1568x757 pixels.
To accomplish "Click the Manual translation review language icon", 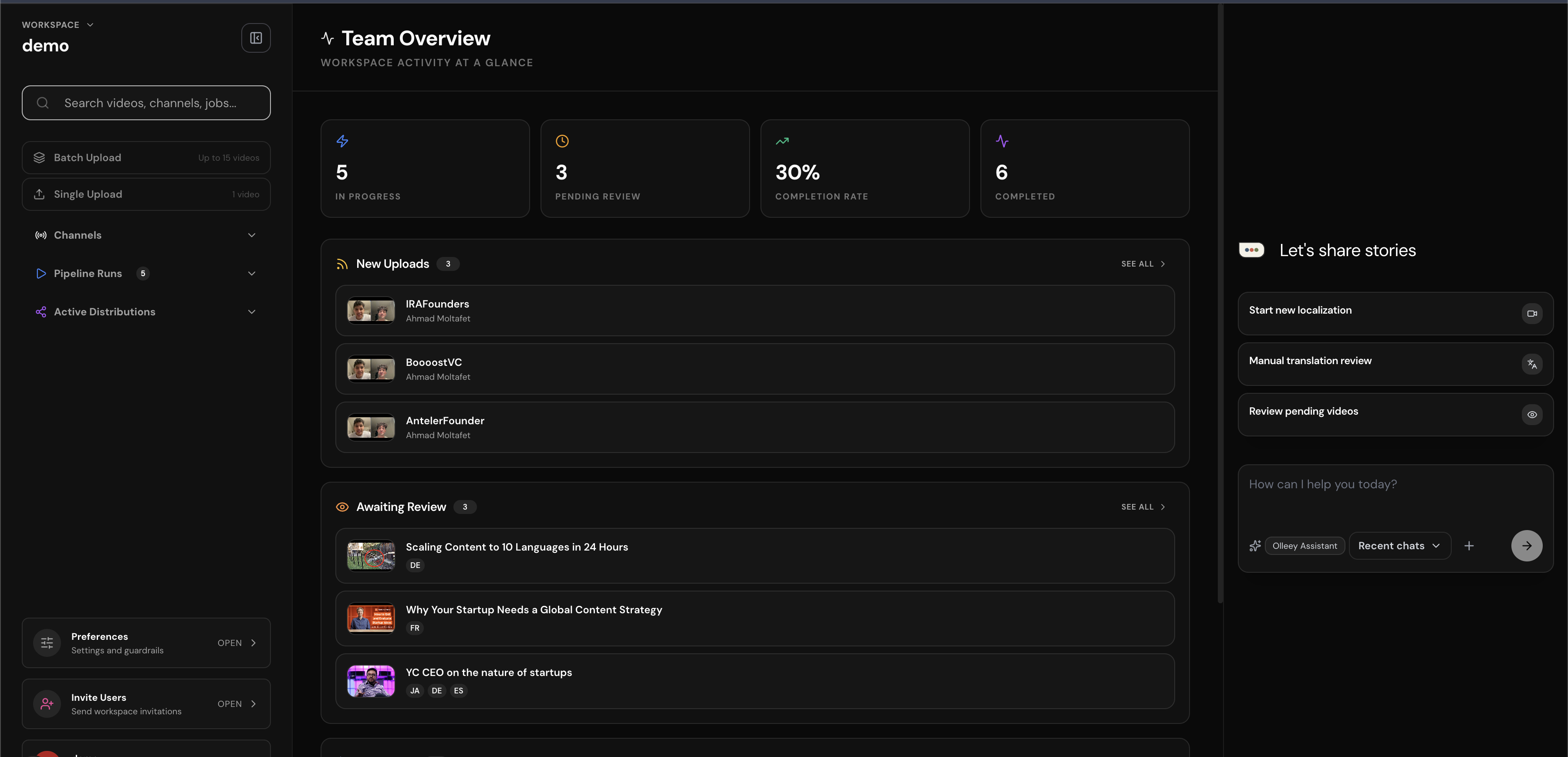I will tap(1533, 364).
